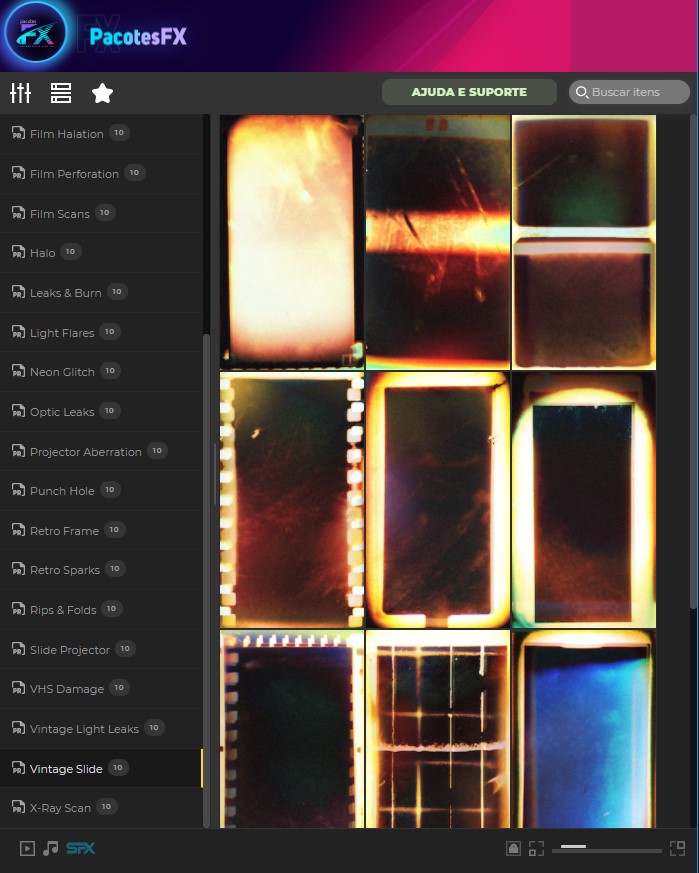Viewport: 699px width, 873px height.
Task: Open the Film Halation category
Action: (x=66, y=134)
